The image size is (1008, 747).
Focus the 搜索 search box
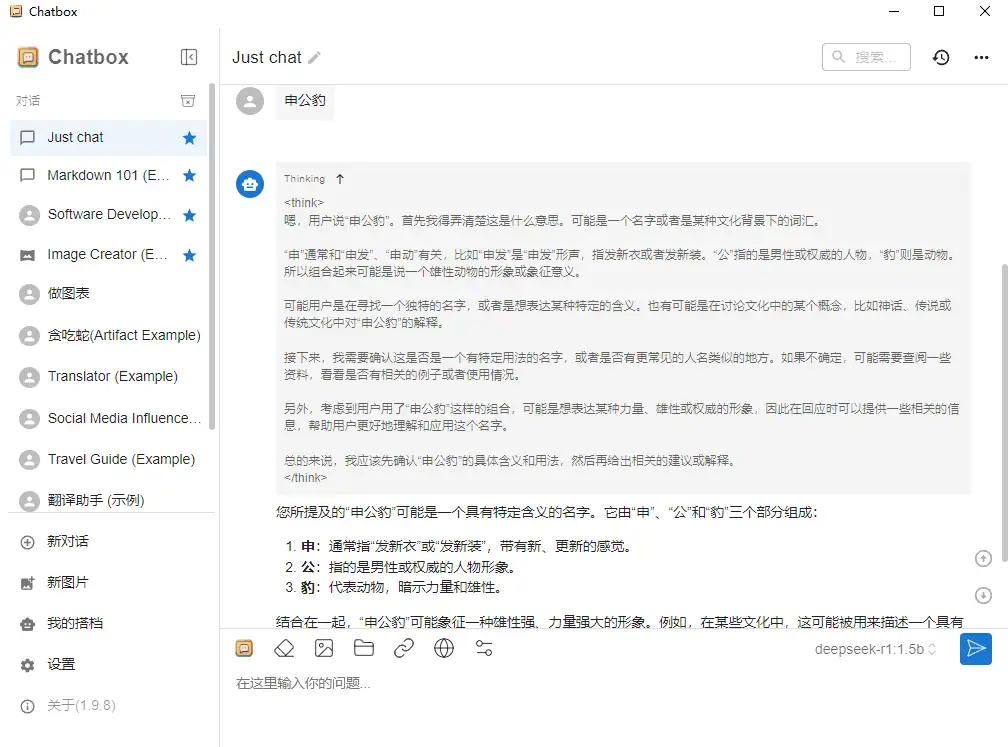coord(866,57)
